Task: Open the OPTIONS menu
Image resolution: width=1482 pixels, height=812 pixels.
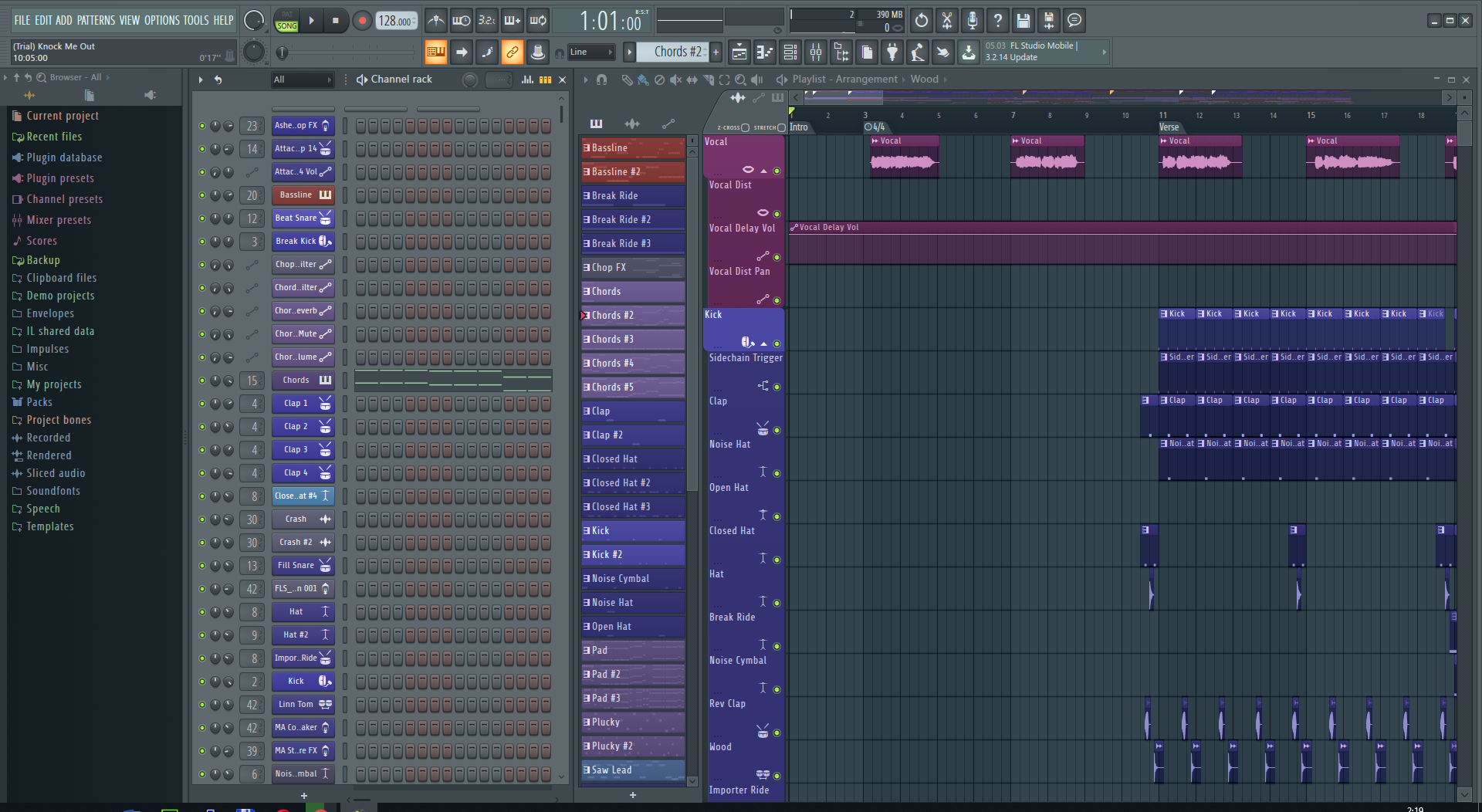Action: (x=161, y=21)
